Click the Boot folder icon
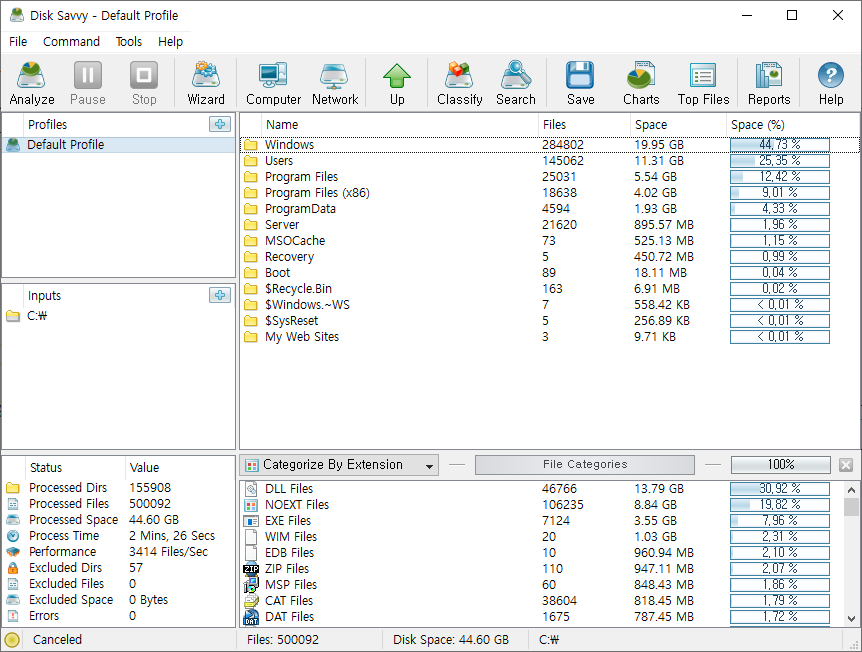 [x=251, y=273]
